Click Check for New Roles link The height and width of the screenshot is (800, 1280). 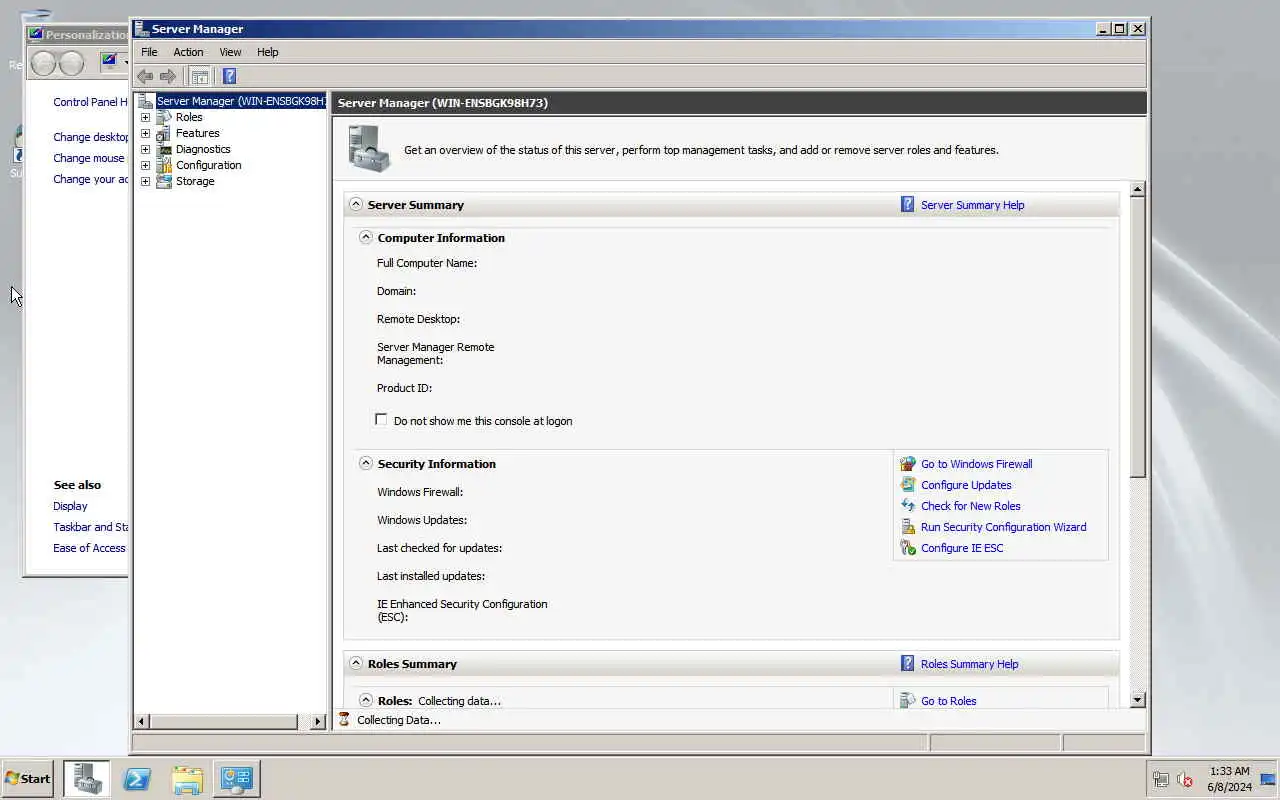pyautogui.click(x=970, y=506)
